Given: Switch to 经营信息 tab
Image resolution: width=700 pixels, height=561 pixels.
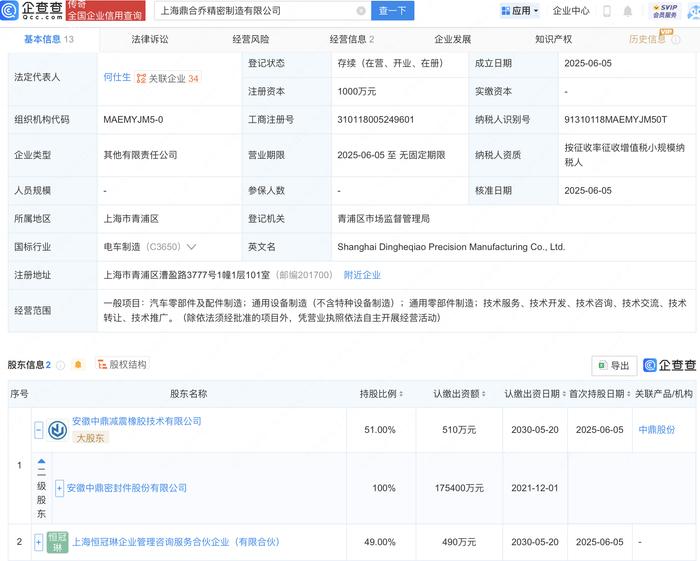Looking at the screenshot, I should 352,39.
